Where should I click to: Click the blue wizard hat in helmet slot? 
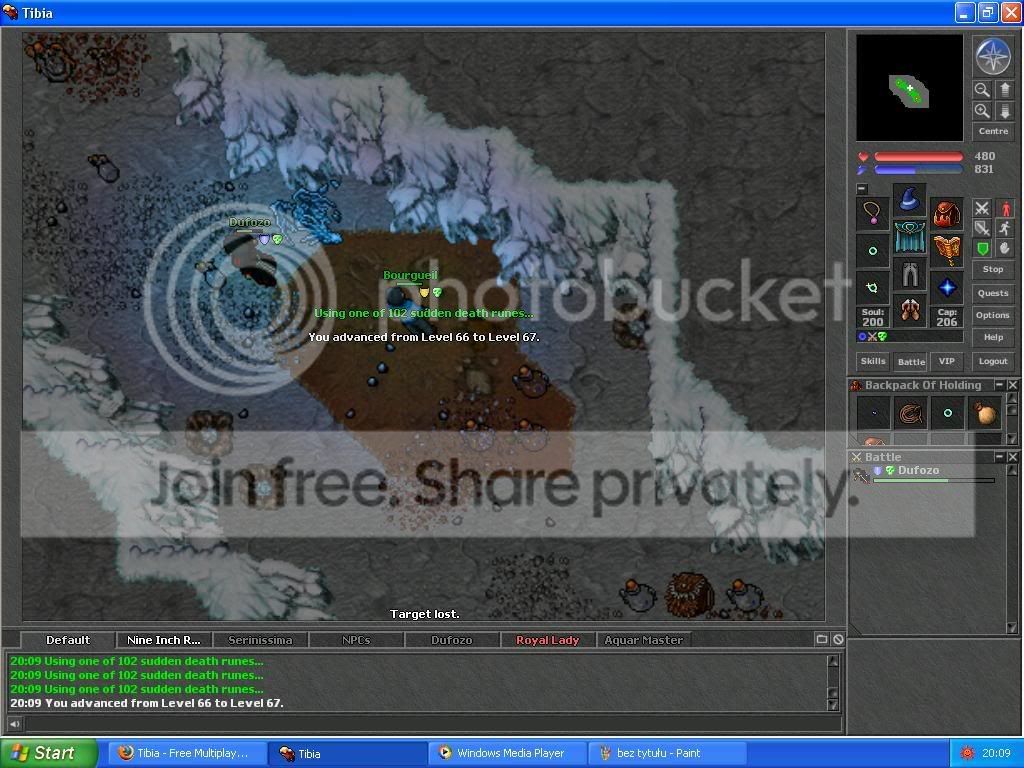[x=910, y=199]
